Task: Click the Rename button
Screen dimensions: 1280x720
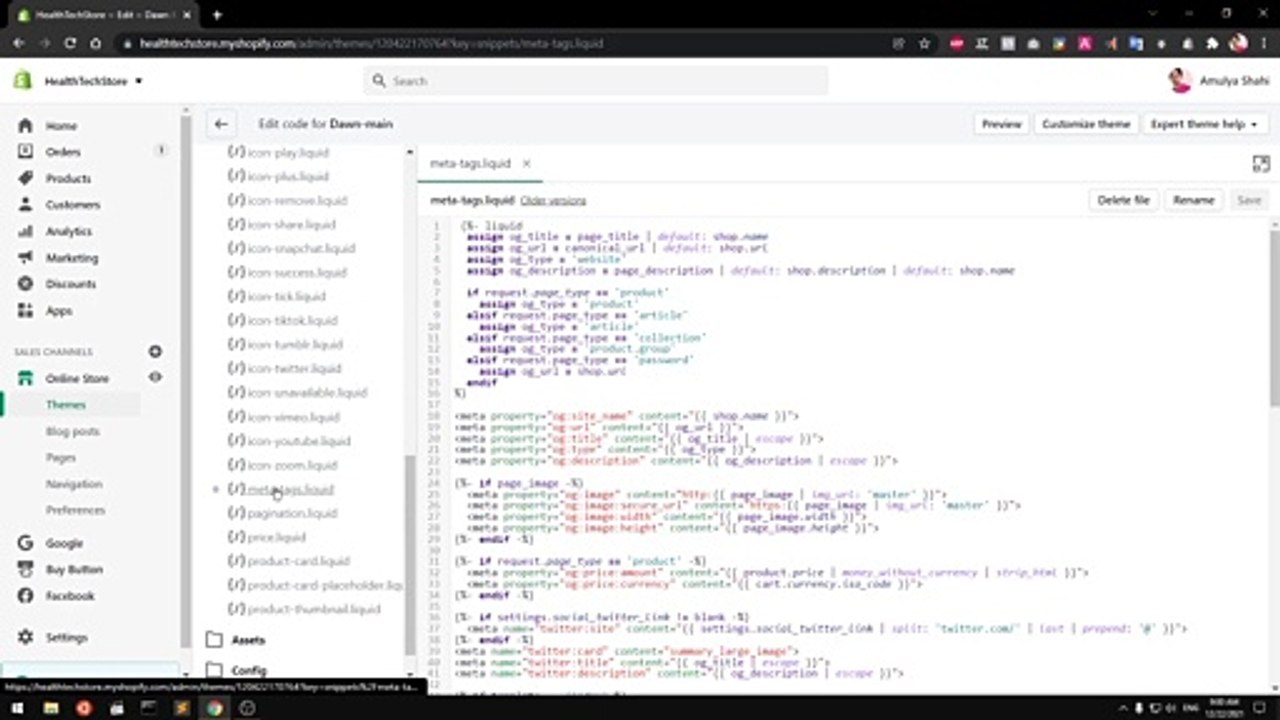Action: [x=1193, y=200]
